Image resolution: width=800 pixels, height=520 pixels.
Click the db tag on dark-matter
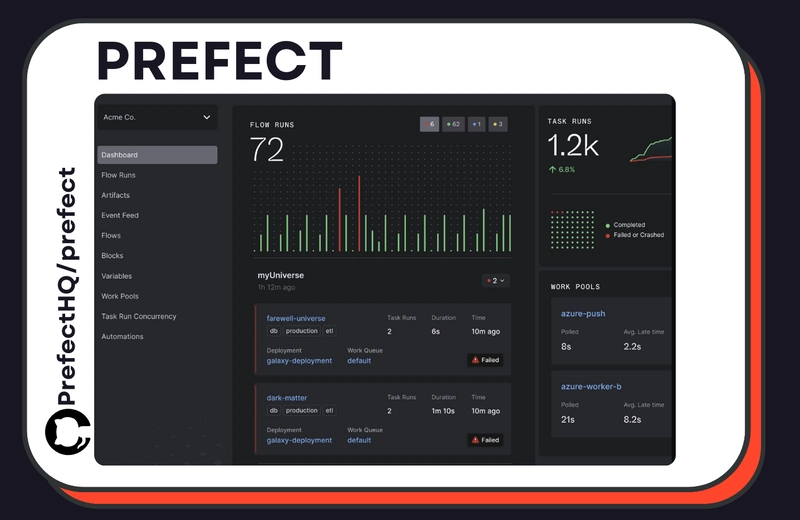[x=273, y=411]
